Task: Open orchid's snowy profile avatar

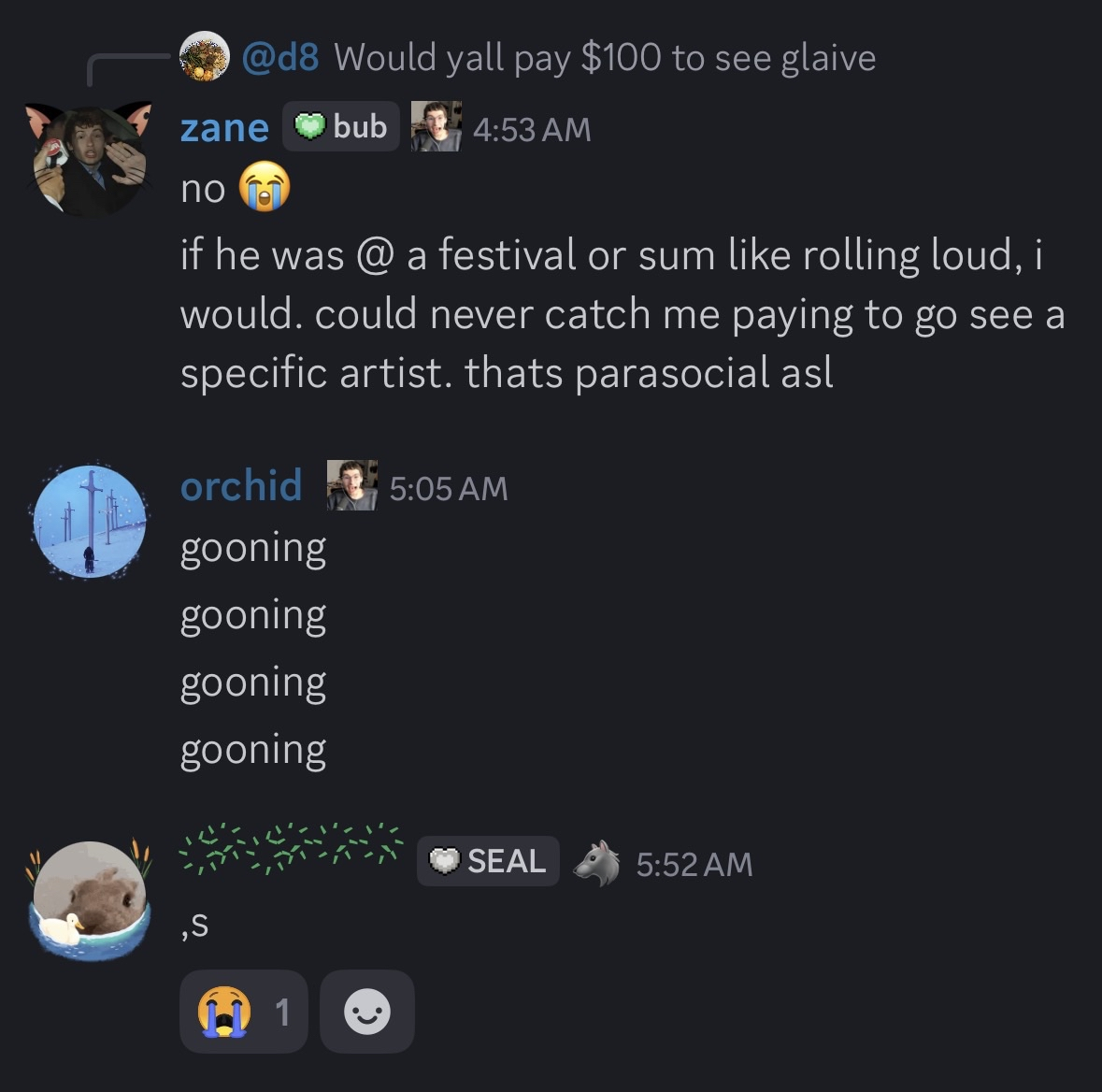Action: [x=90, y=521]
